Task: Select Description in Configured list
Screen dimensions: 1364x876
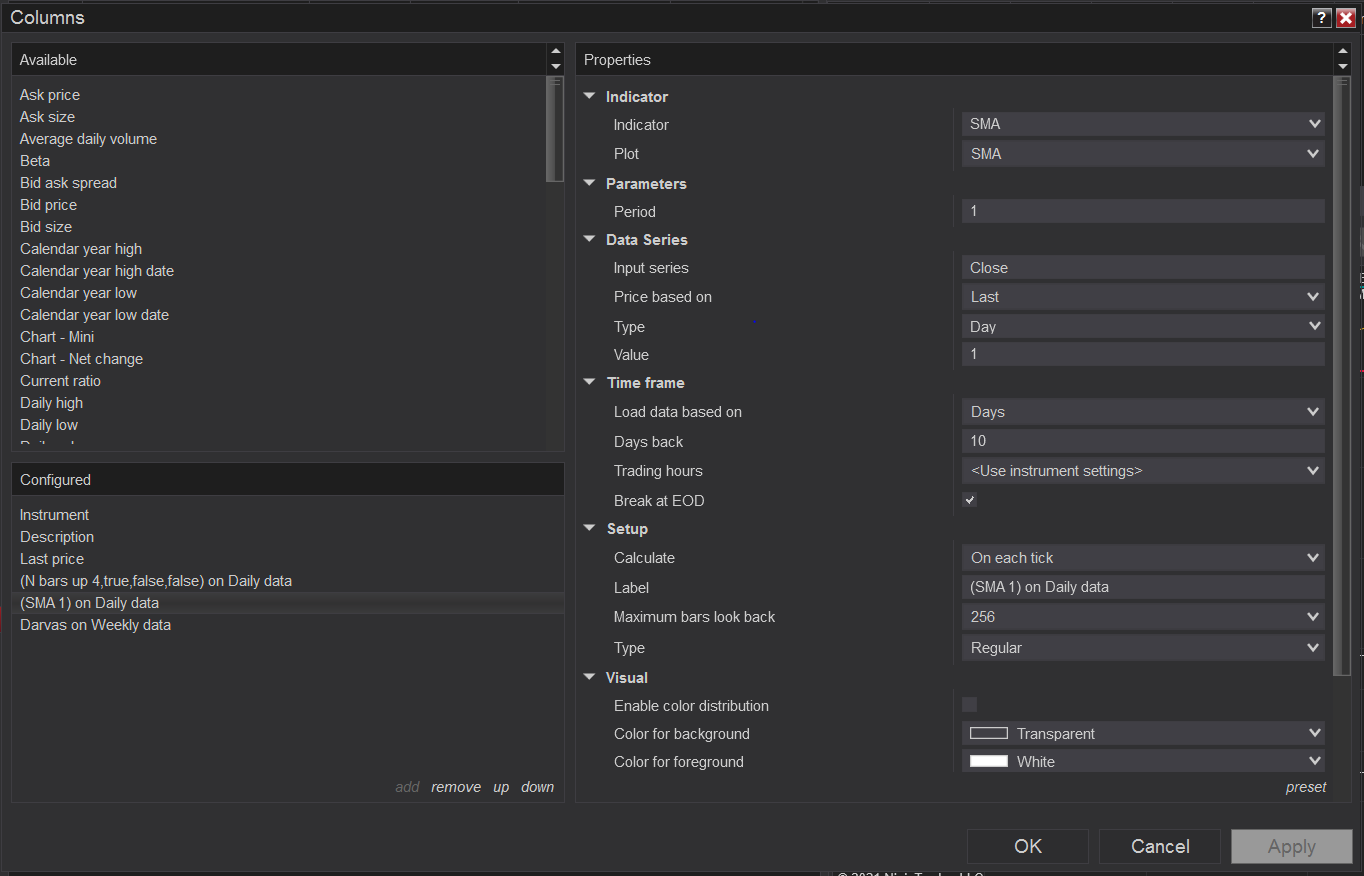Action: point(57,537)
